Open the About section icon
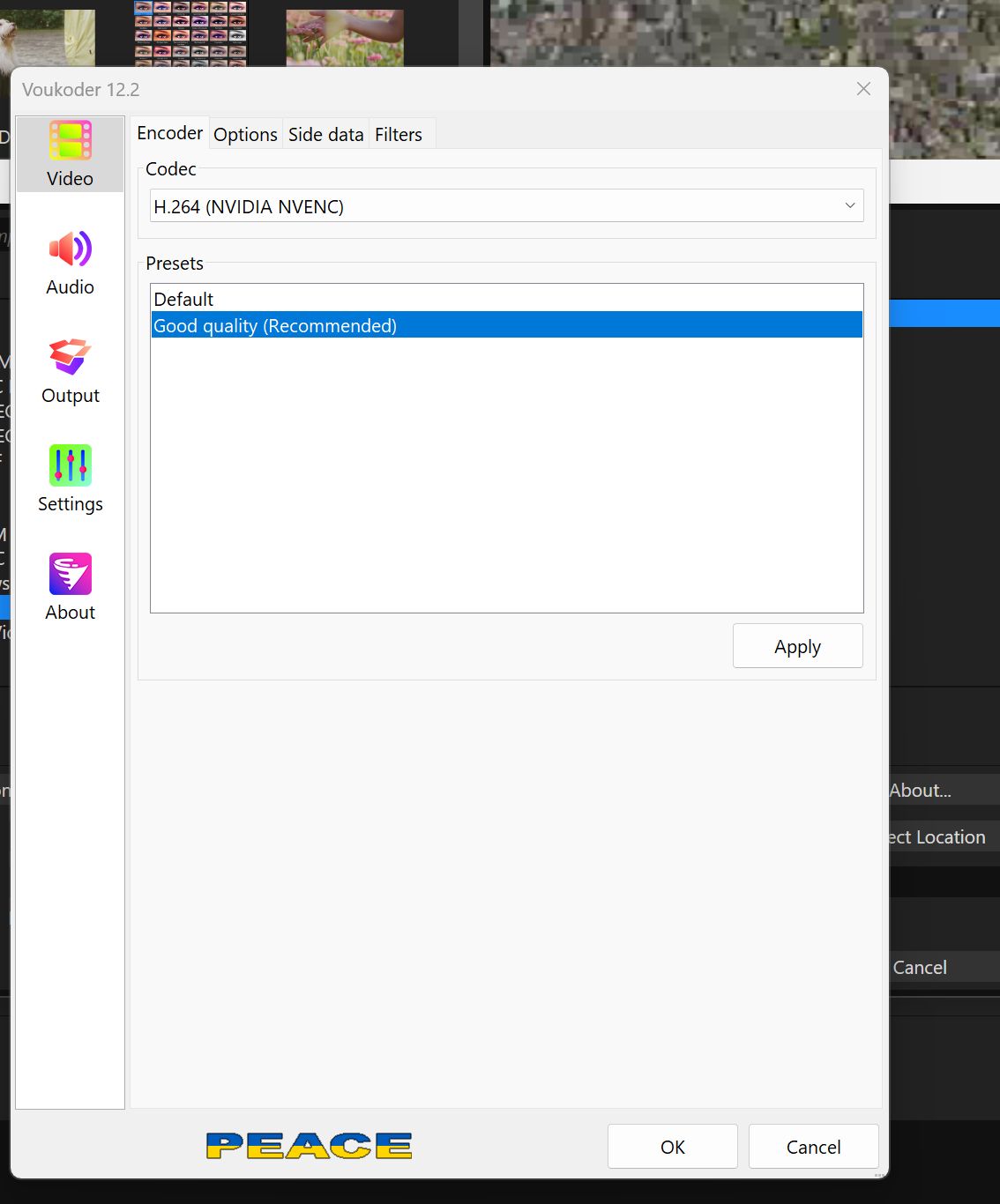This screenshot has height=1204, width=1000. coord(71,575)
